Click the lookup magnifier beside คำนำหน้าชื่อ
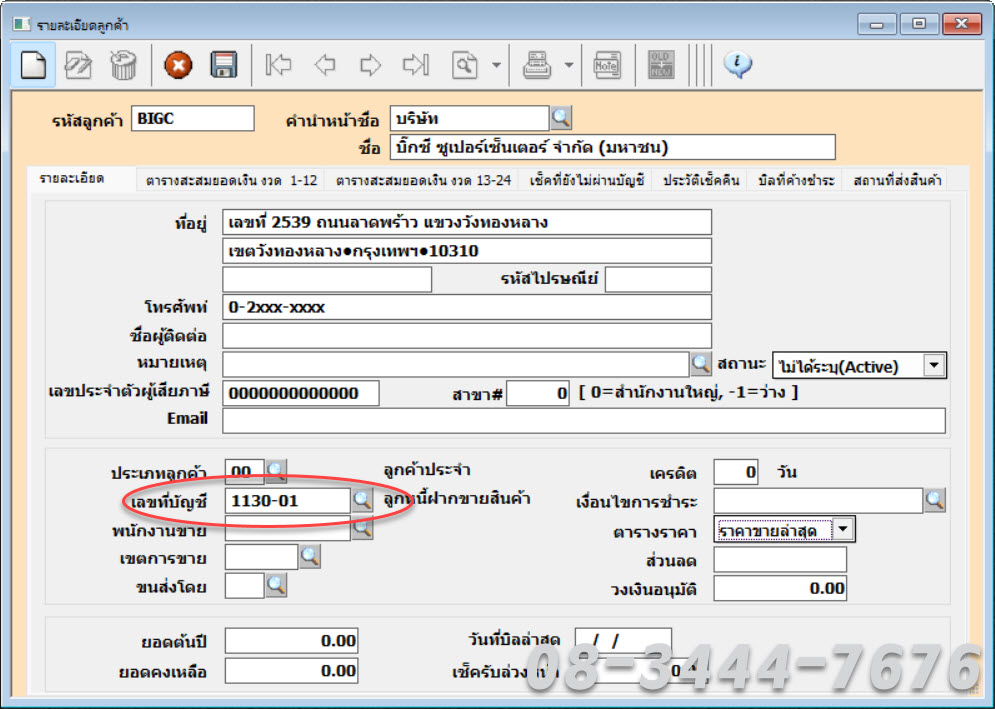This screenshot has height=709, width=995. (561, 118)
